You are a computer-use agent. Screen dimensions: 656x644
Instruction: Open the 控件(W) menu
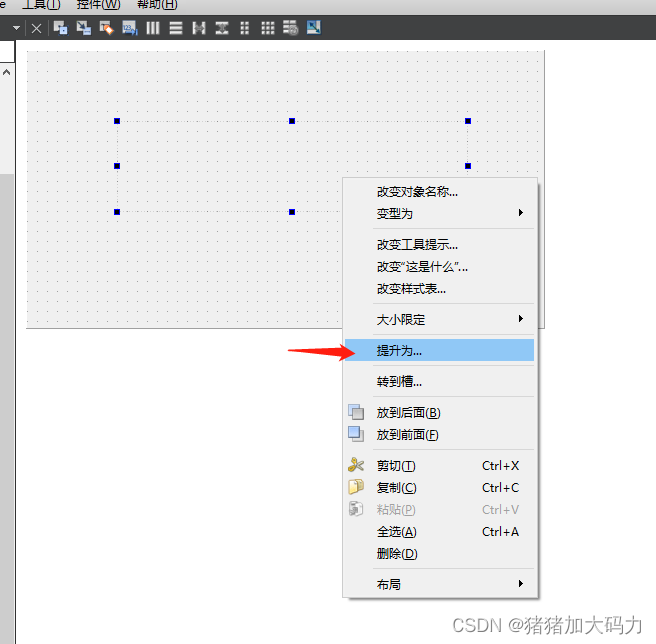(98, 4)
